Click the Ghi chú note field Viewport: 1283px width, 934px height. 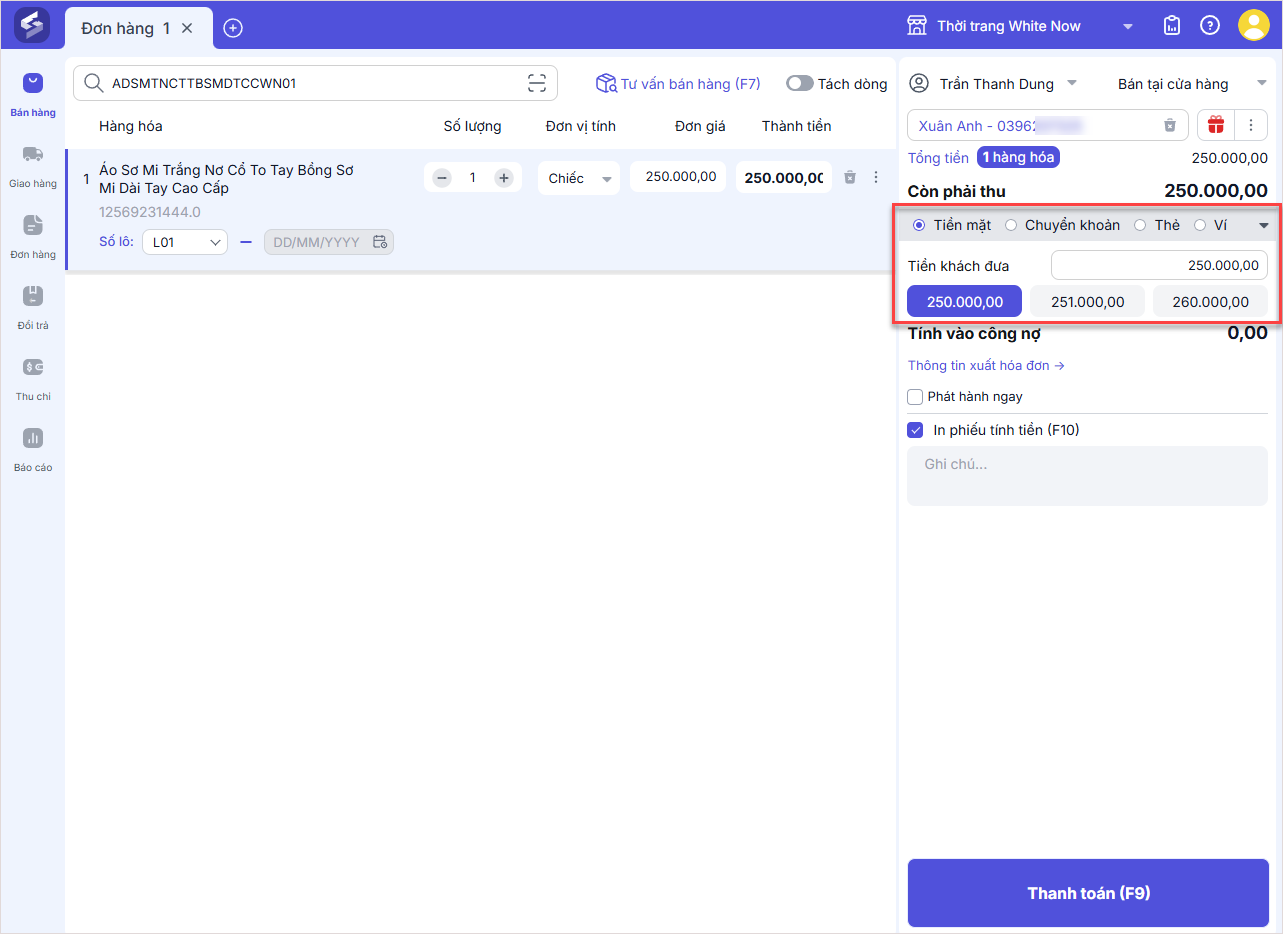tap(1088, 476)
